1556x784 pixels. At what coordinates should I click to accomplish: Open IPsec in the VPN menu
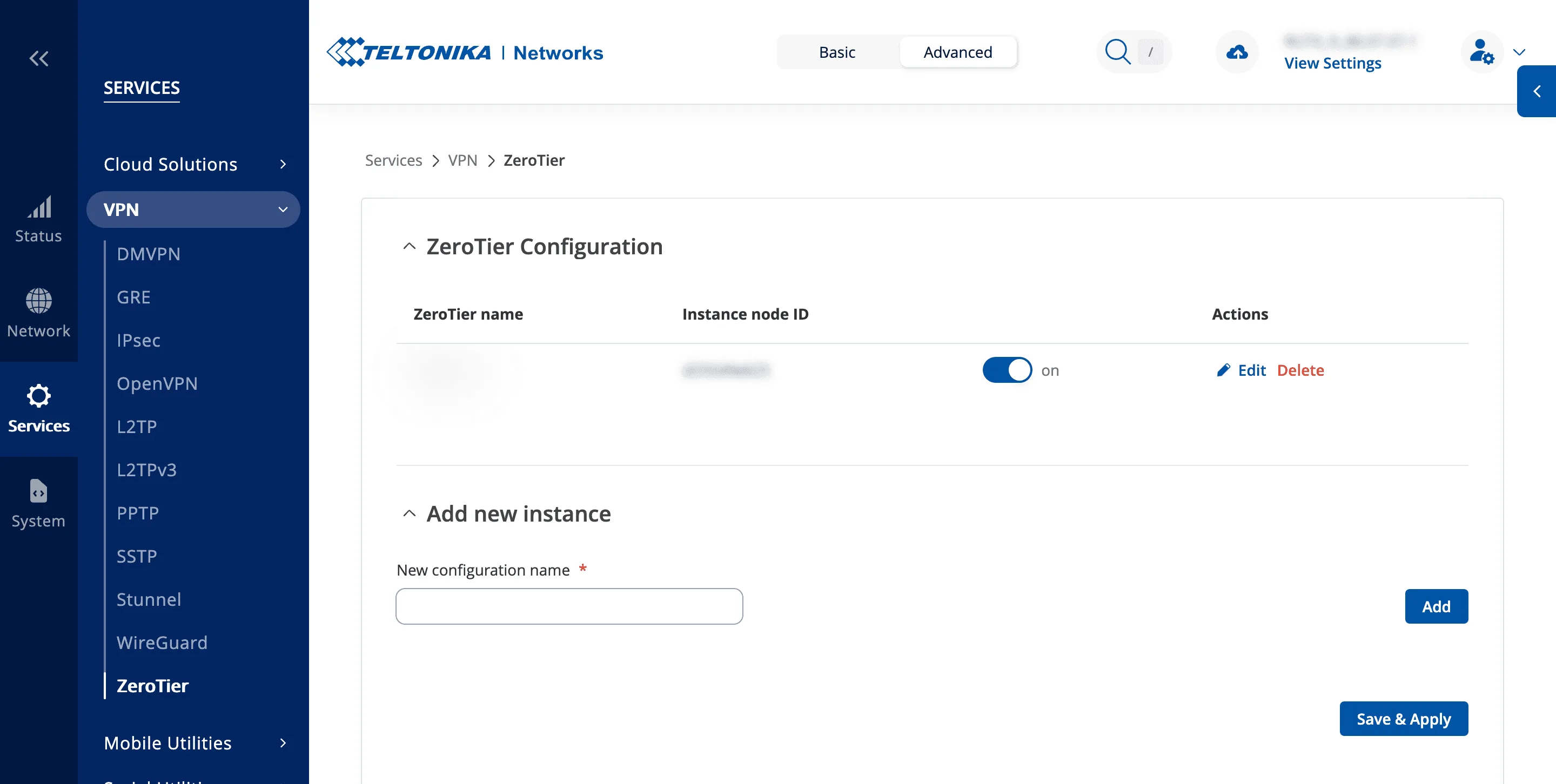[138, 340]
